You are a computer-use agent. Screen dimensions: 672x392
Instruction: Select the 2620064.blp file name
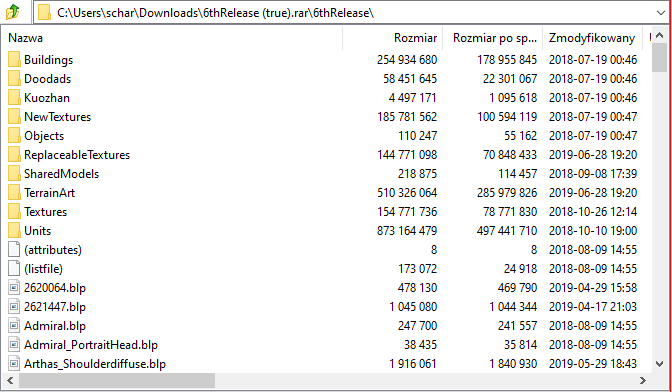[55, 288]
